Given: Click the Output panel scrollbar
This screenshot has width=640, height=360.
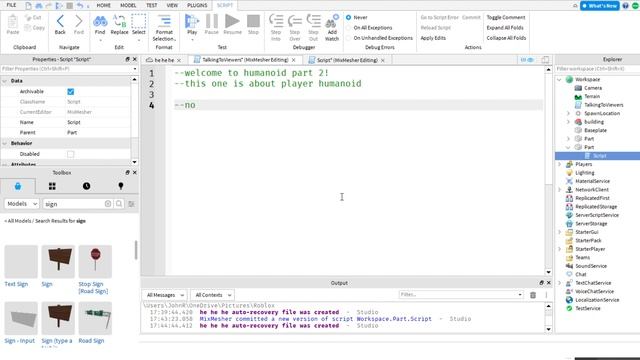Looking at the screenshot, I should click(x=549, y=318).
